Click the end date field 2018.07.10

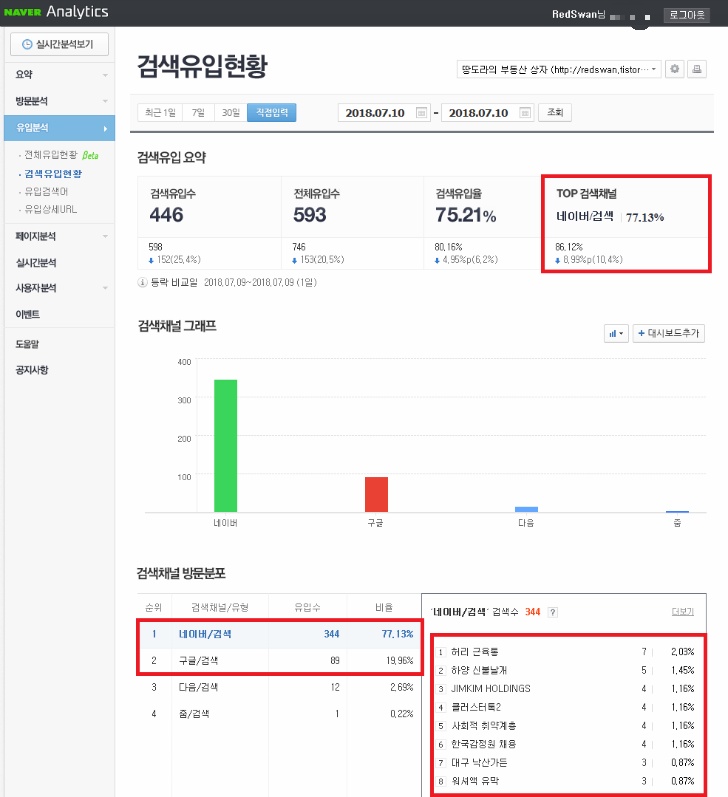(x=488, y=112)
